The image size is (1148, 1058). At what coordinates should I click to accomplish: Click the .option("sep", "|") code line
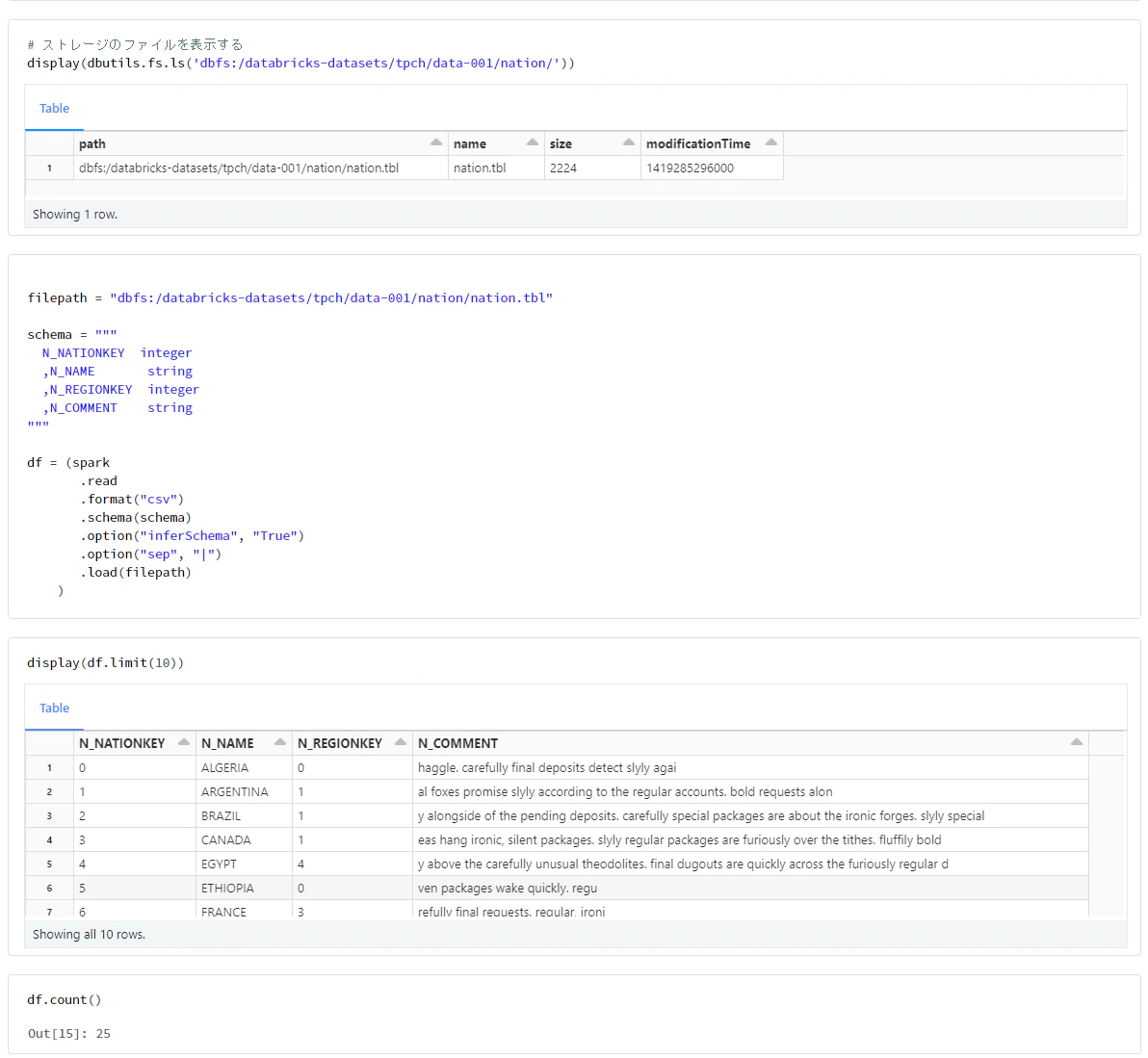click(151, 554)
